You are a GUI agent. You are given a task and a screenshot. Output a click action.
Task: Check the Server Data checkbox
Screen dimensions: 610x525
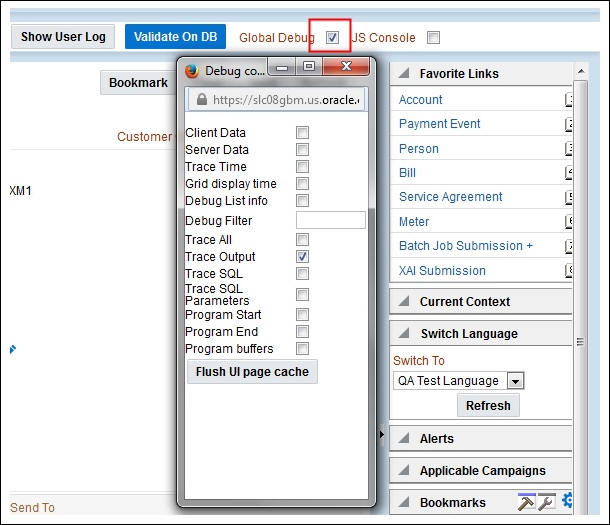point(302,149)
